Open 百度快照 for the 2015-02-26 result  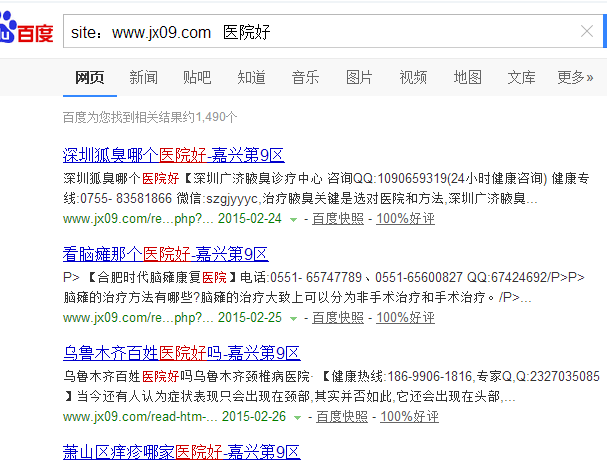point(342,417)
